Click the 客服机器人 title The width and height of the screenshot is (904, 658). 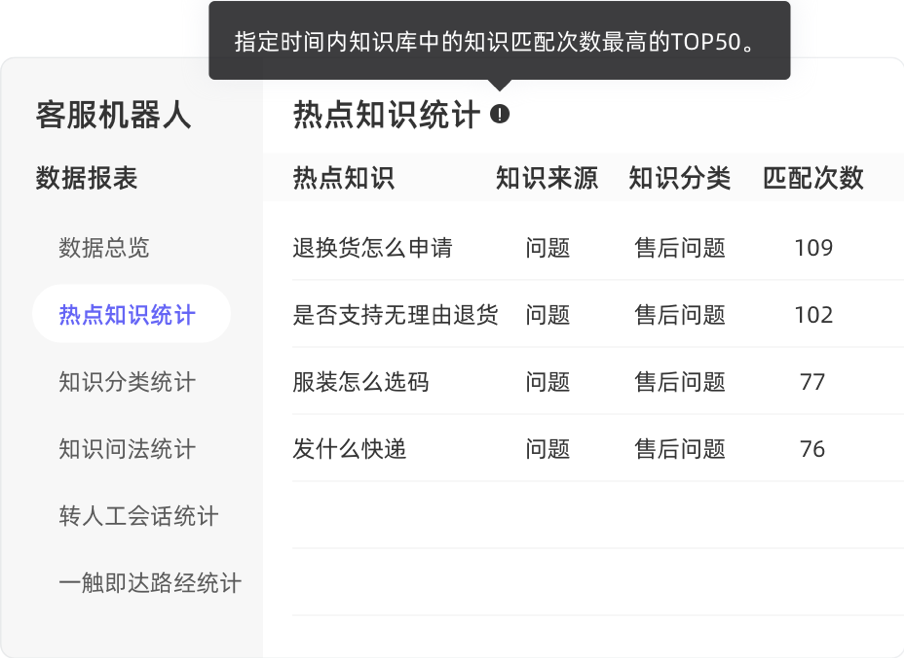click(x=113, y=115)
